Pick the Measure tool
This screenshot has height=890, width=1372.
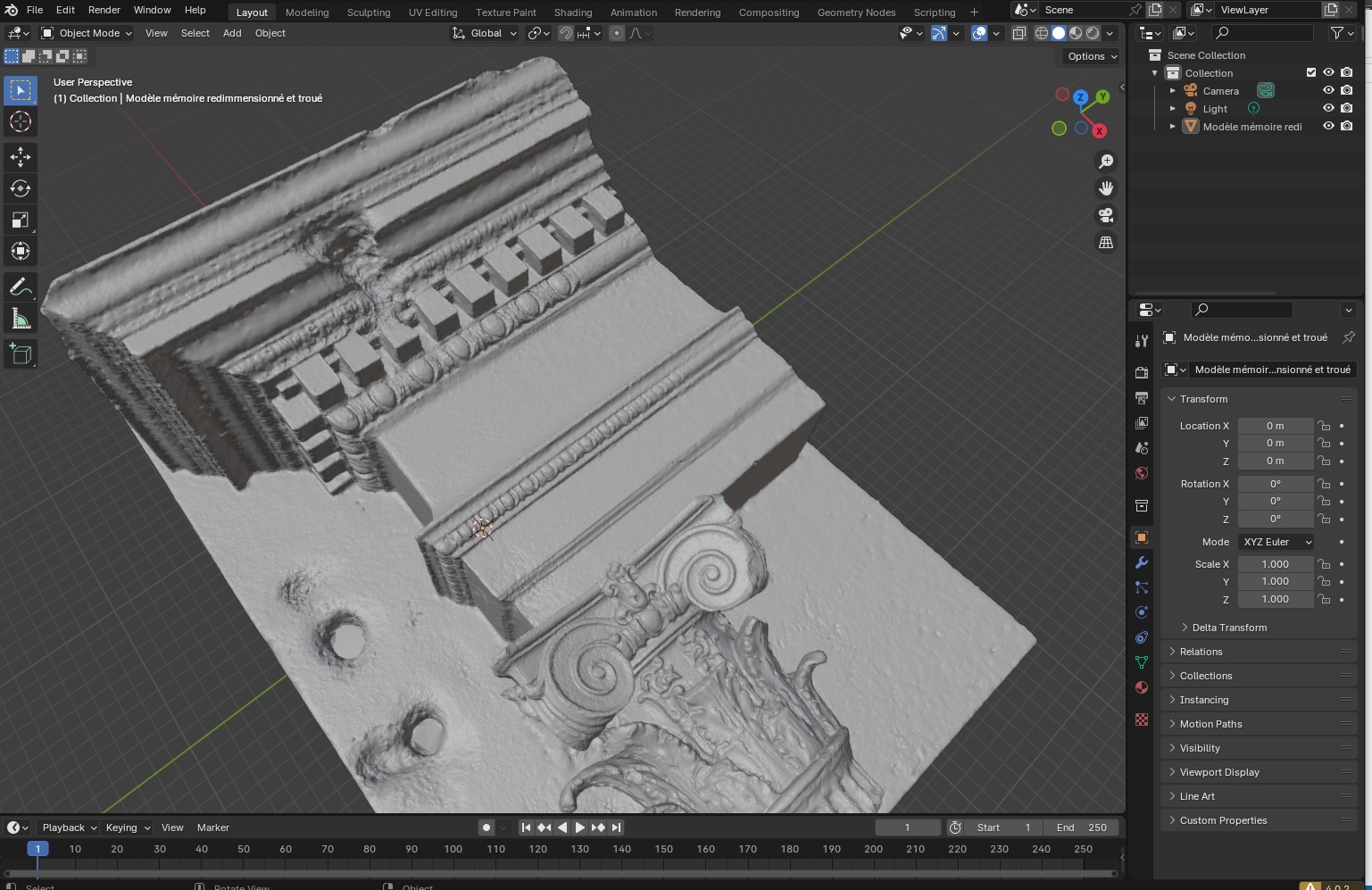click(21, 320)
